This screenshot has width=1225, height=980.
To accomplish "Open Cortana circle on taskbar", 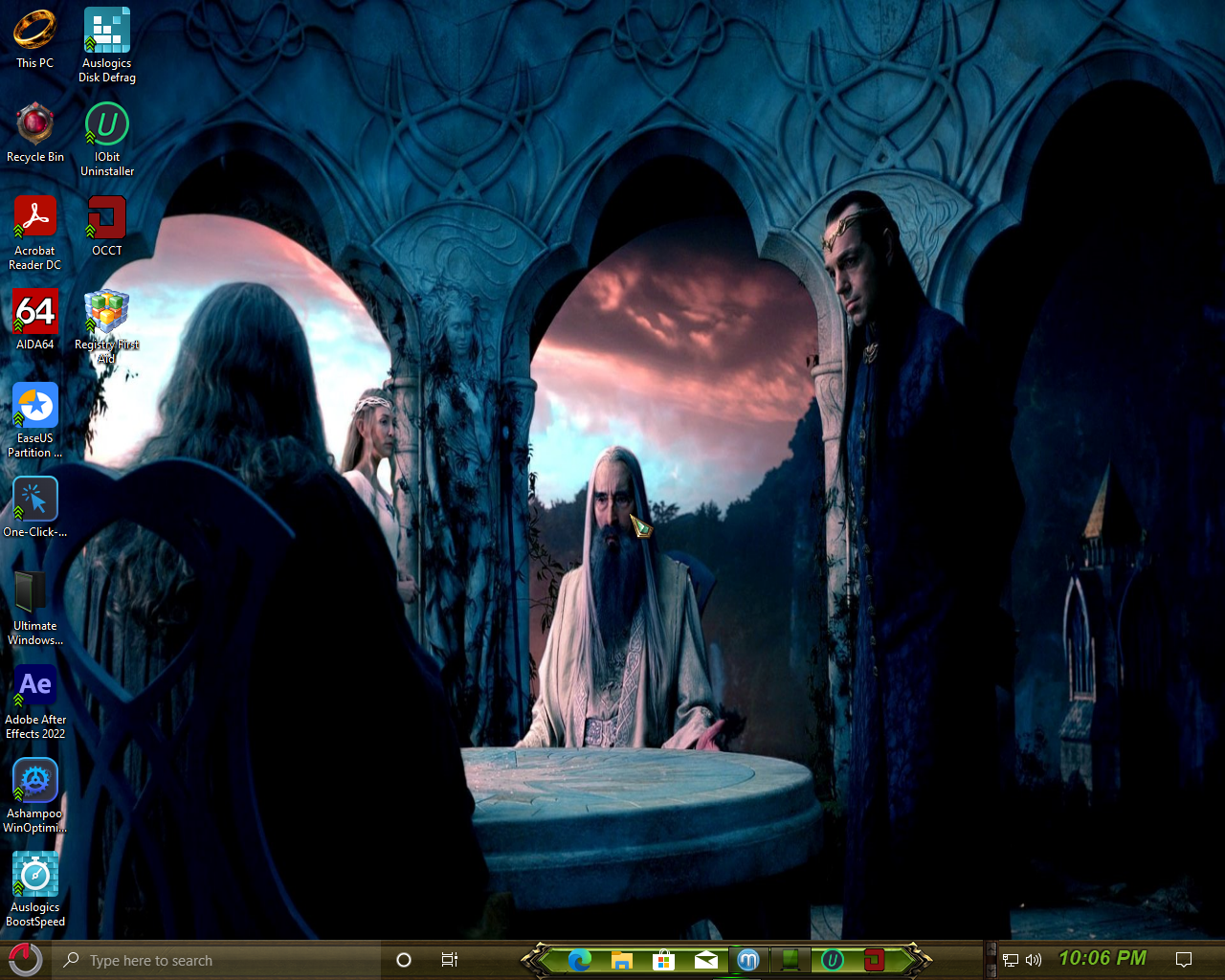I will pos(404,960).
